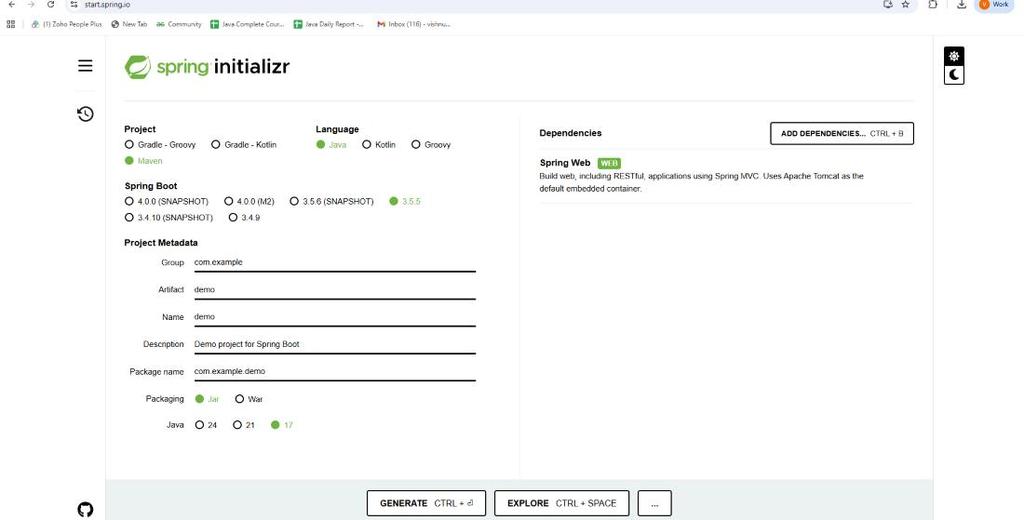Bookmark this page star icon
This screenshot has width=1024, height=520.
tap(905, 5)
